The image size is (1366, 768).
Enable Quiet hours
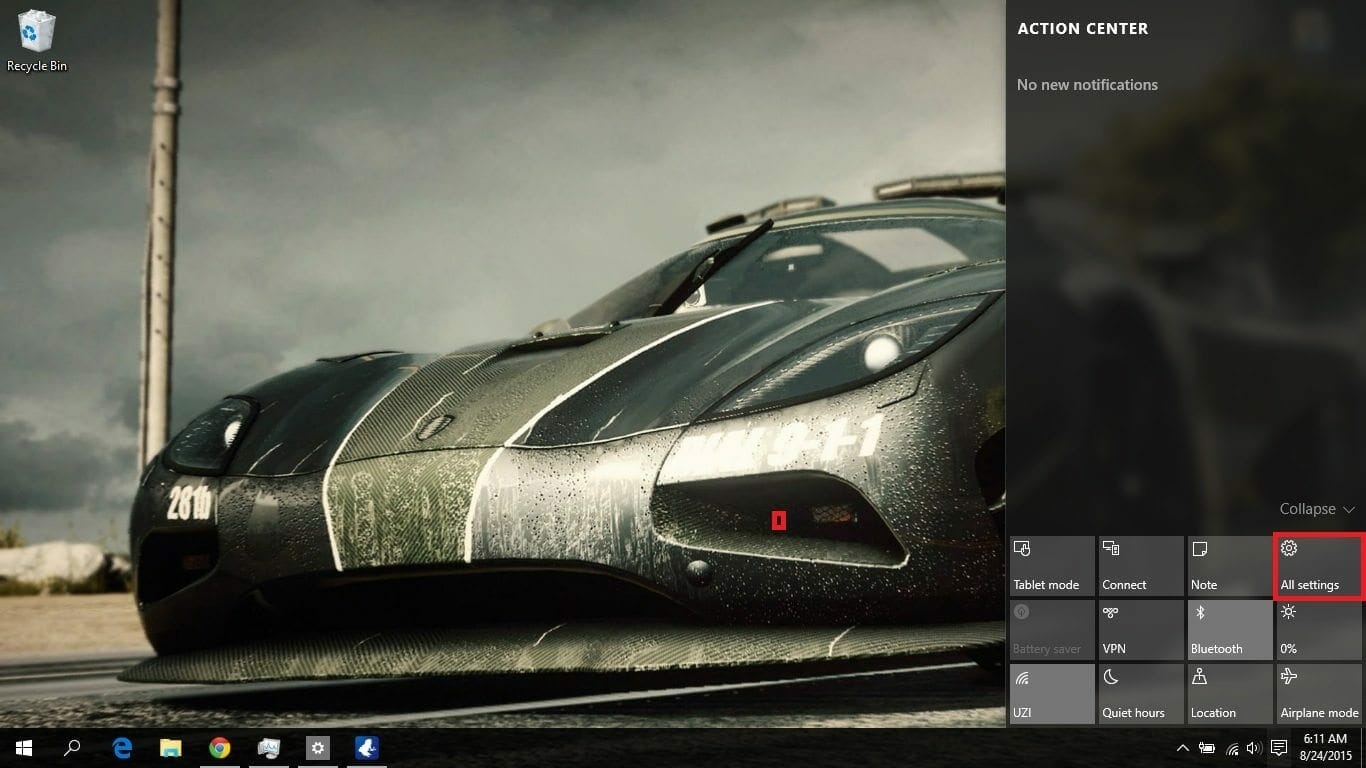point(1141,694)
